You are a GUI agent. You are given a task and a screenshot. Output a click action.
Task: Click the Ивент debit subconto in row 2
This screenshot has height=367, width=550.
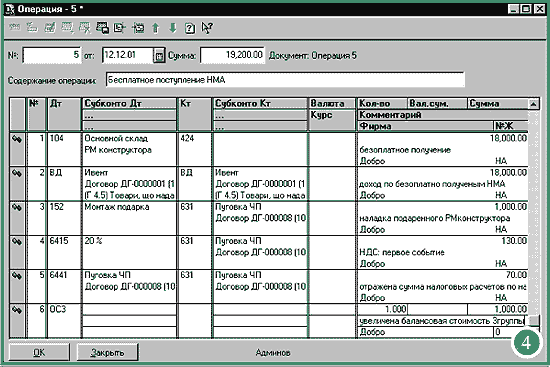click(x=129, y=173)
